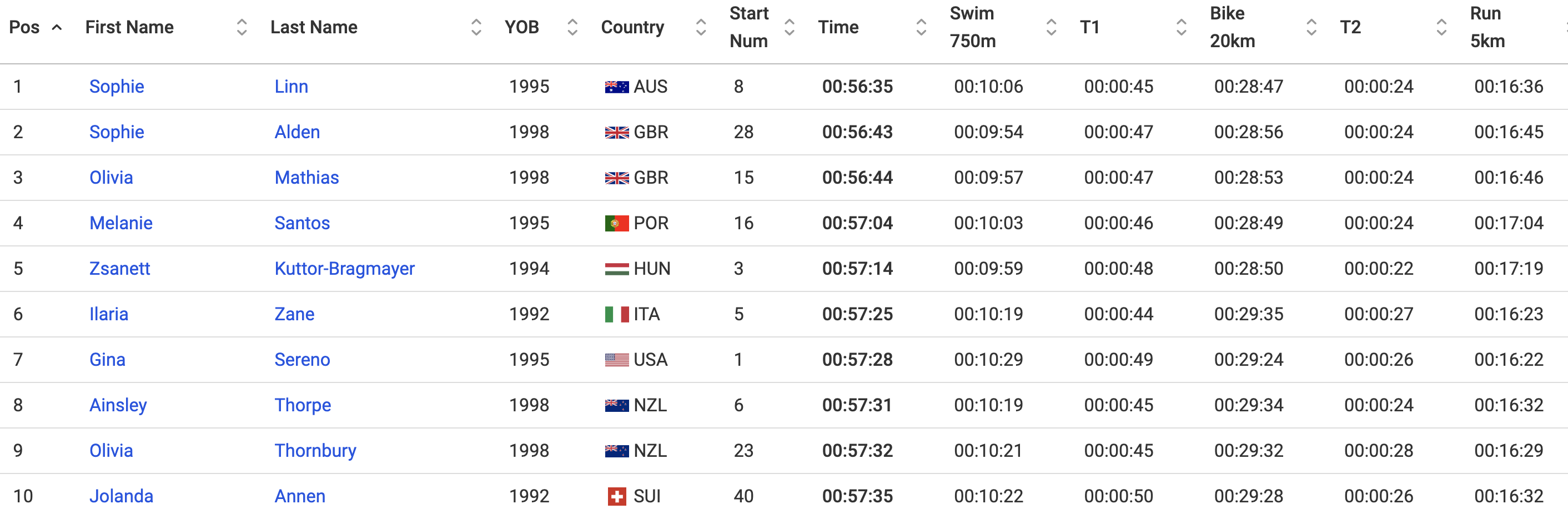Image resolution: width=1568 pixels, height=514 pixels.
Task: Click Time column sort arrows
Action: pyautogui.click(x=921, y=27)
